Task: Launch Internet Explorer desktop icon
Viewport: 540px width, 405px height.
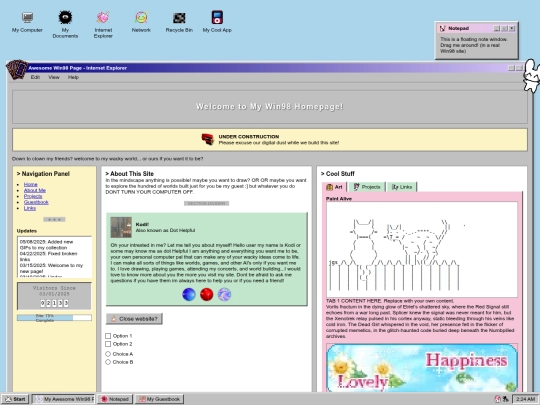Action: point(103,24)
